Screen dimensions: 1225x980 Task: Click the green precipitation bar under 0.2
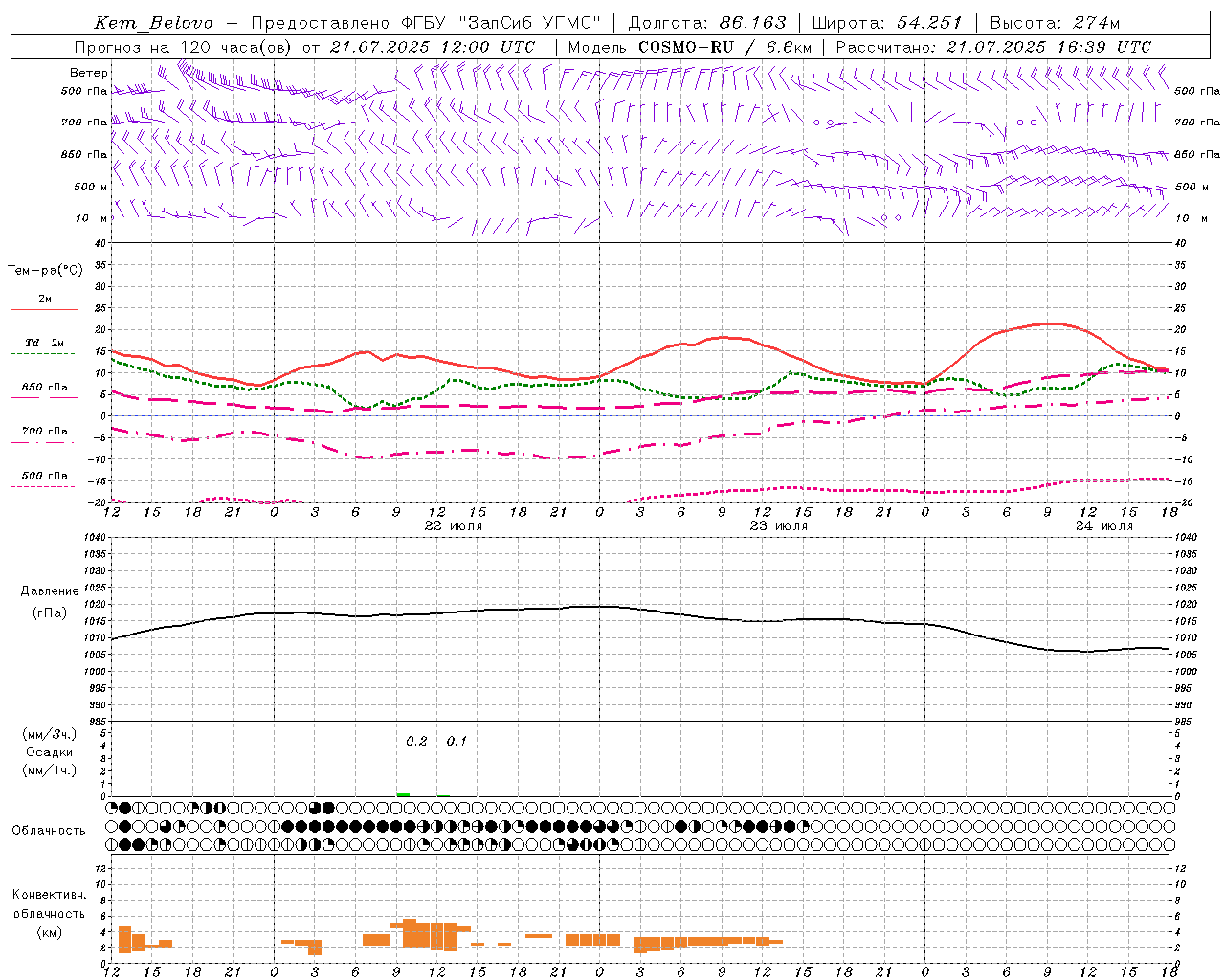(x=403, y=794)
